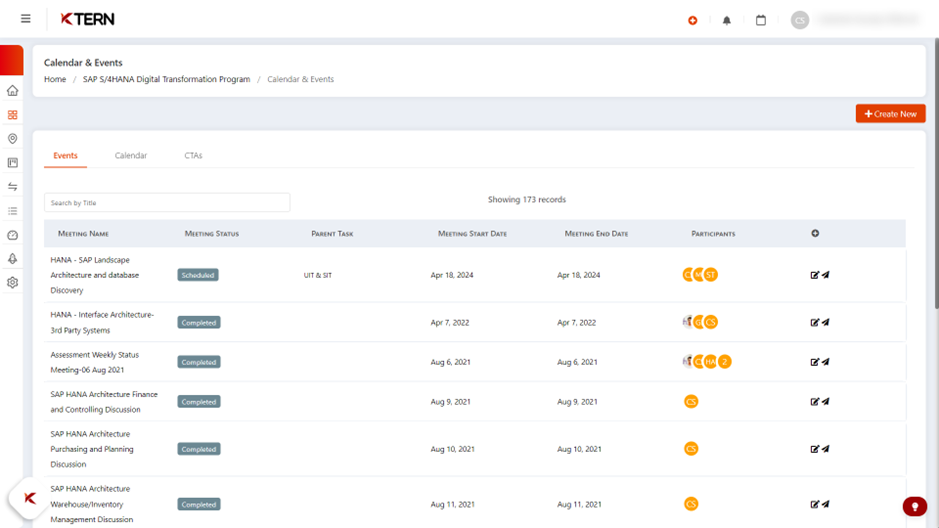Click the Apr 7, 2022 start date
The height and width of the screenshot is (528, 939).
(x=450, y=322)
